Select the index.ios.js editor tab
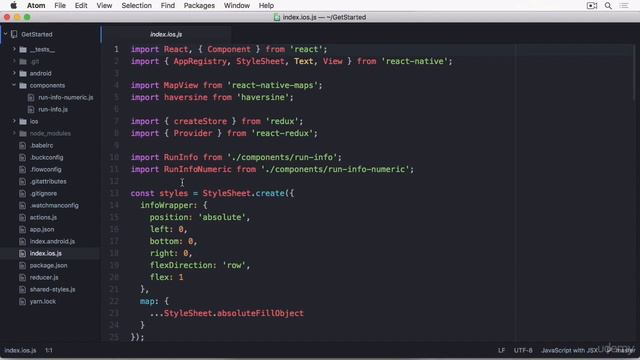Viewport: 640px width, 360px height. point(166,34)
